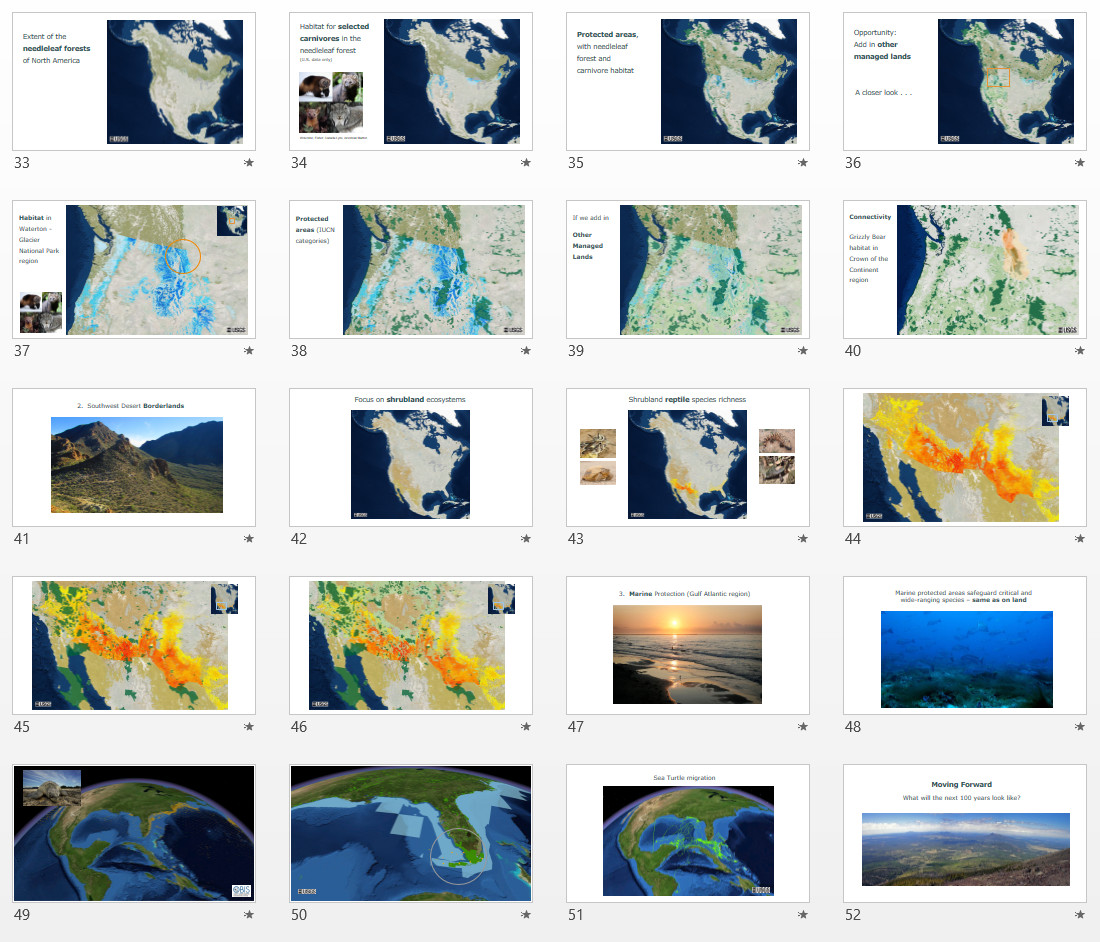Select the 'Marine protected areas safeguard' underwater slide

pyautogui.click(x=965, y=645)
